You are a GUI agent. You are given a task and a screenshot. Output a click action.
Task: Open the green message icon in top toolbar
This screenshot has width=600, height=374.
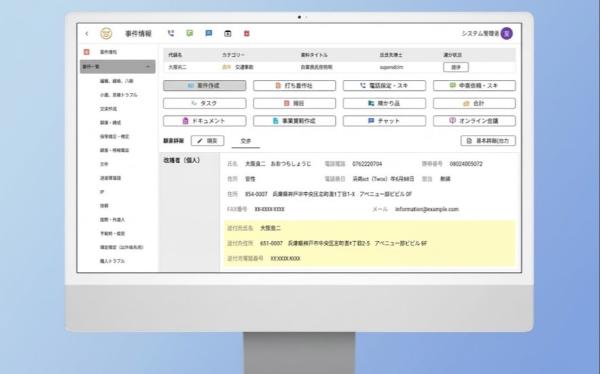tap(189, 33)
